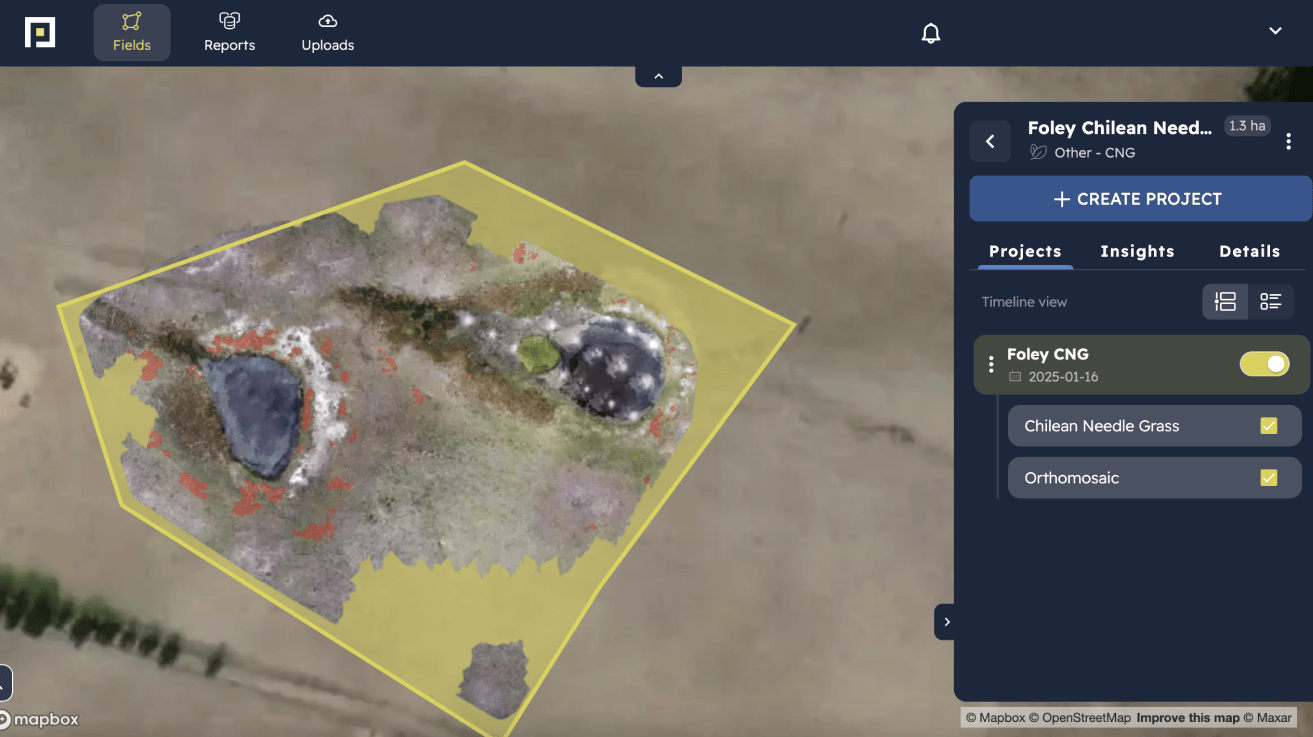Click the Timeline view label

1024,302
